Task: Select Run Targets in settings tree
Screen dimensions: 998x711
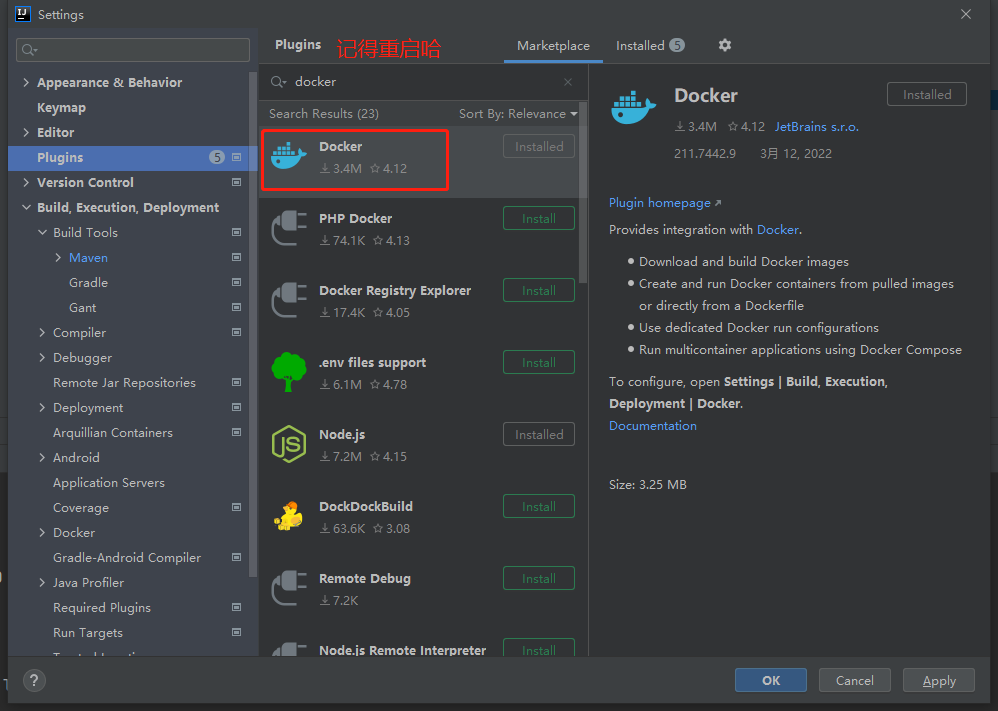Action: pos(88,633)
